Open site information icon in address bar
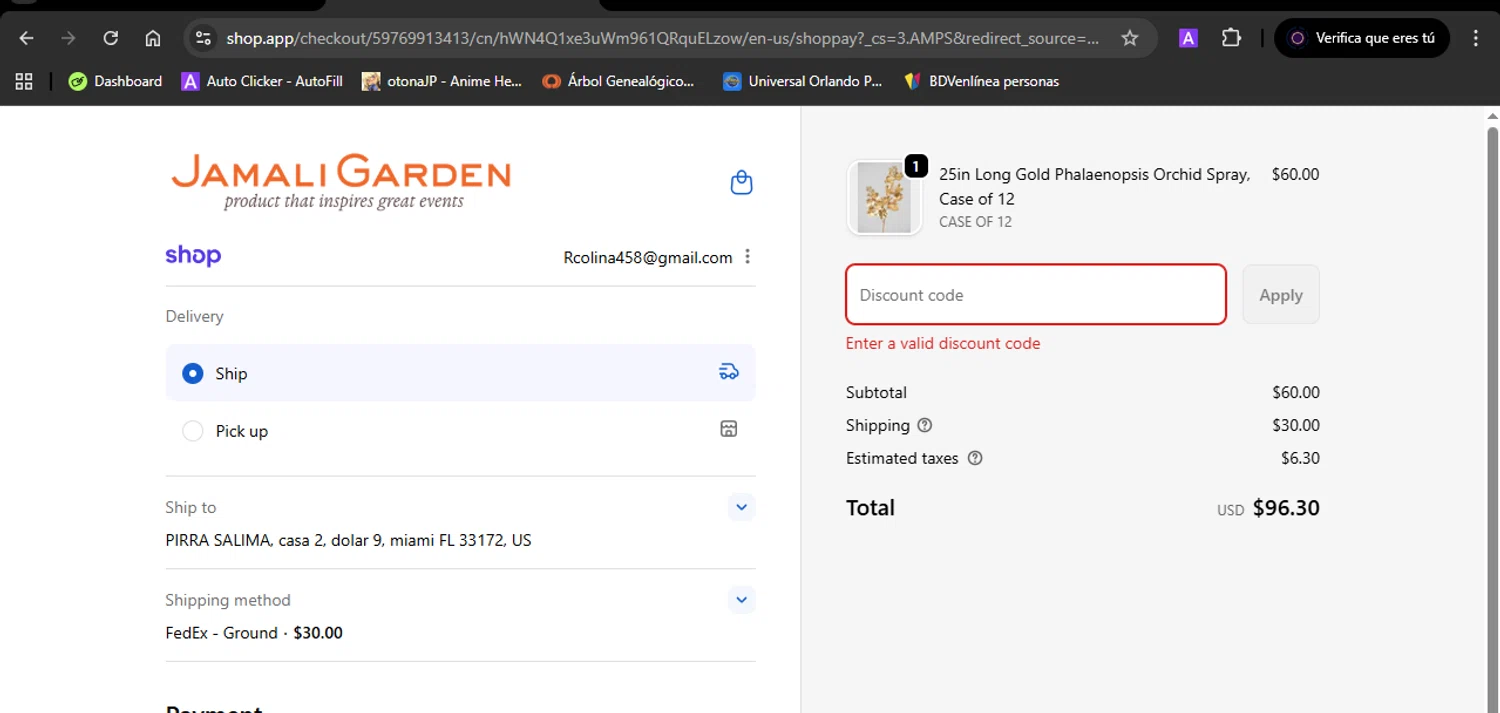 [203, 38]
